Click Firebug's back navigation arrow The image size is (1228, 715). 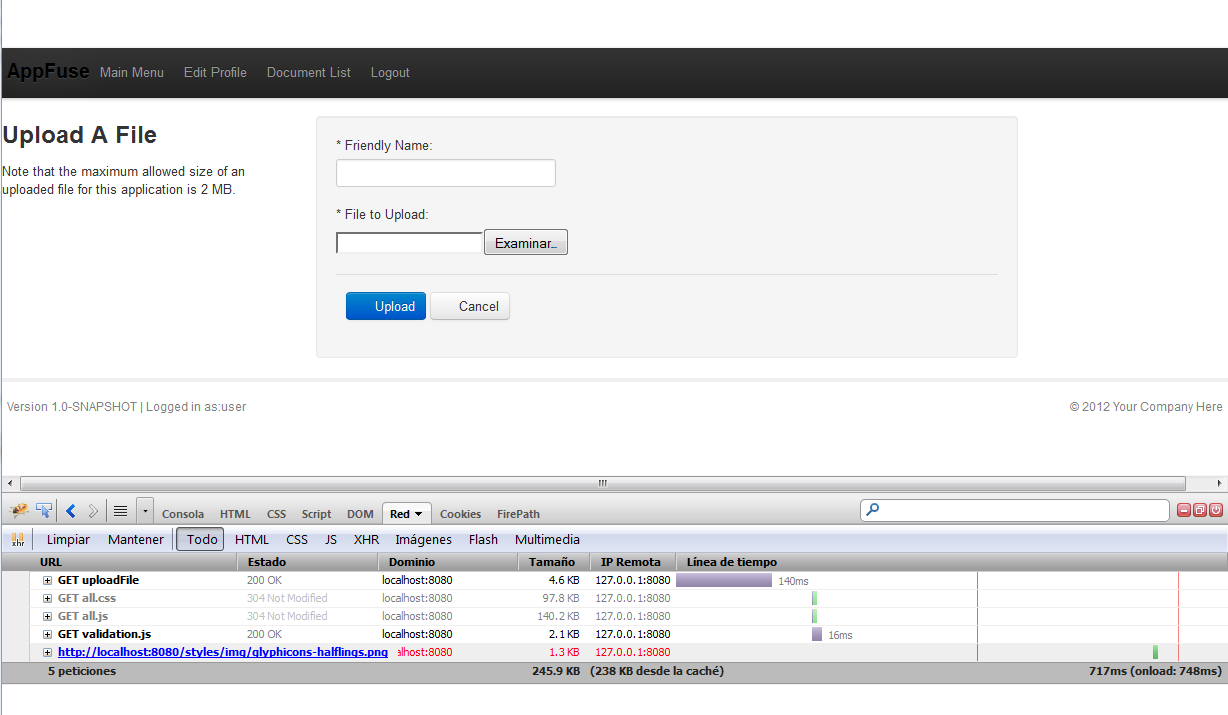[68, 510]
